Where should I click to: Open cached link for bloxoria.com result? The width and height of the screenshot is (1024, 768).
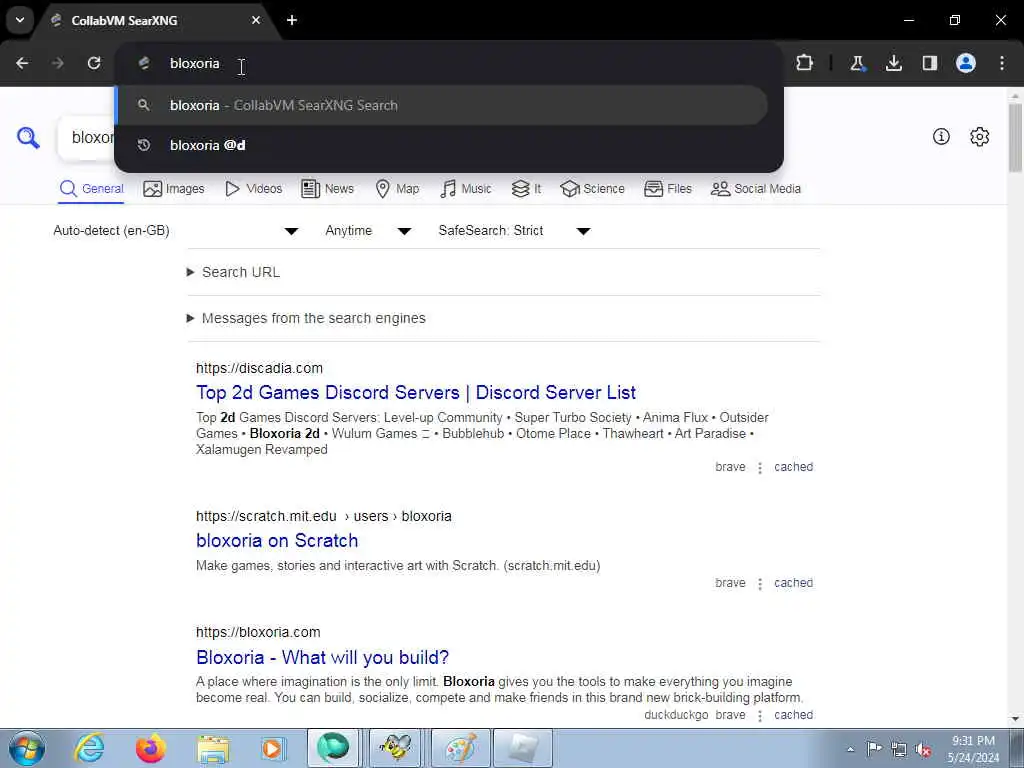pos(793,715)
